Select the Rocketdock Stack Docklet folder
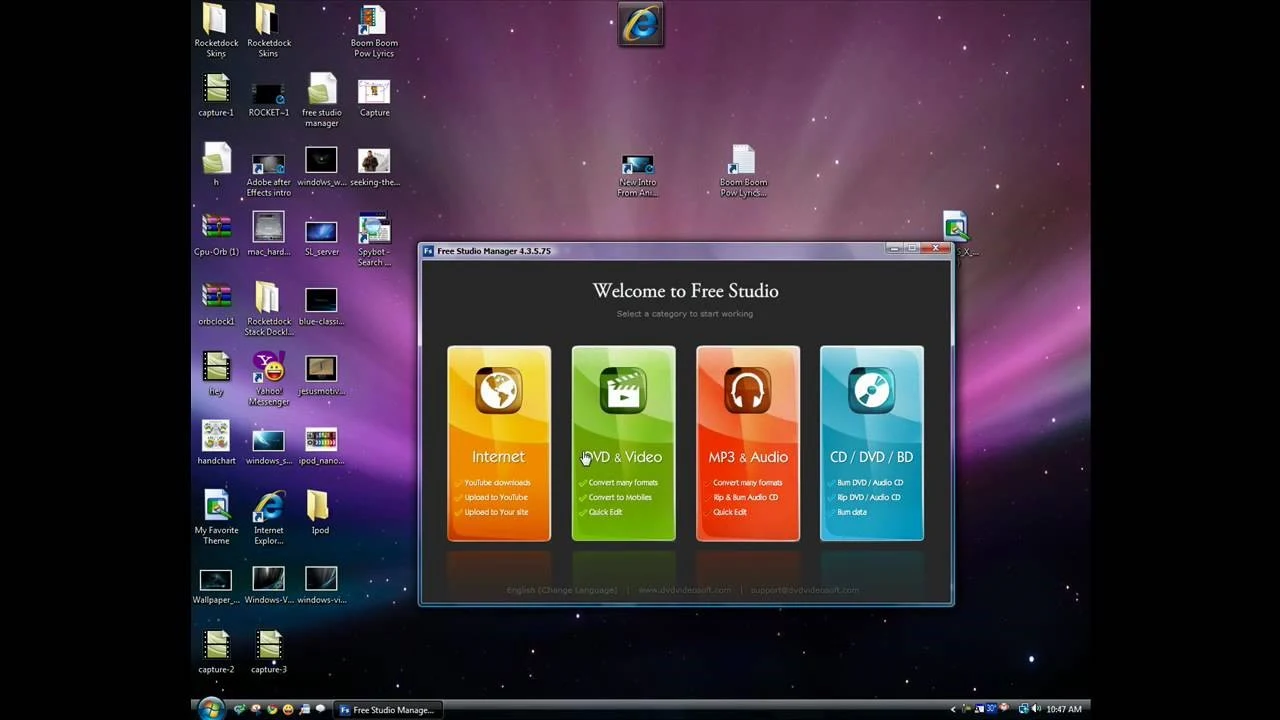 click(x=268, y=310)
